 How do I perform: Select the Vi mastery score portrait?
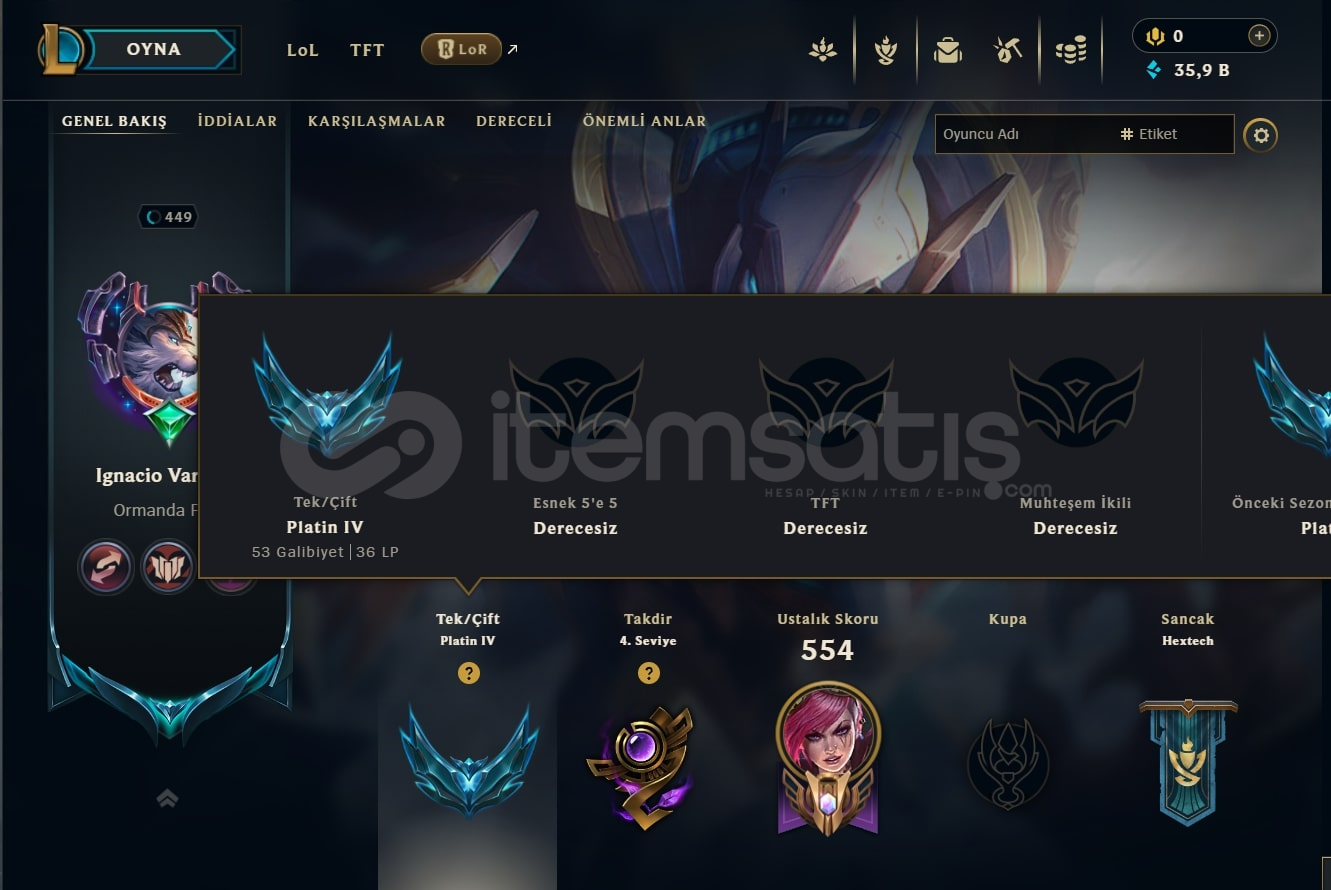[827, 756]
